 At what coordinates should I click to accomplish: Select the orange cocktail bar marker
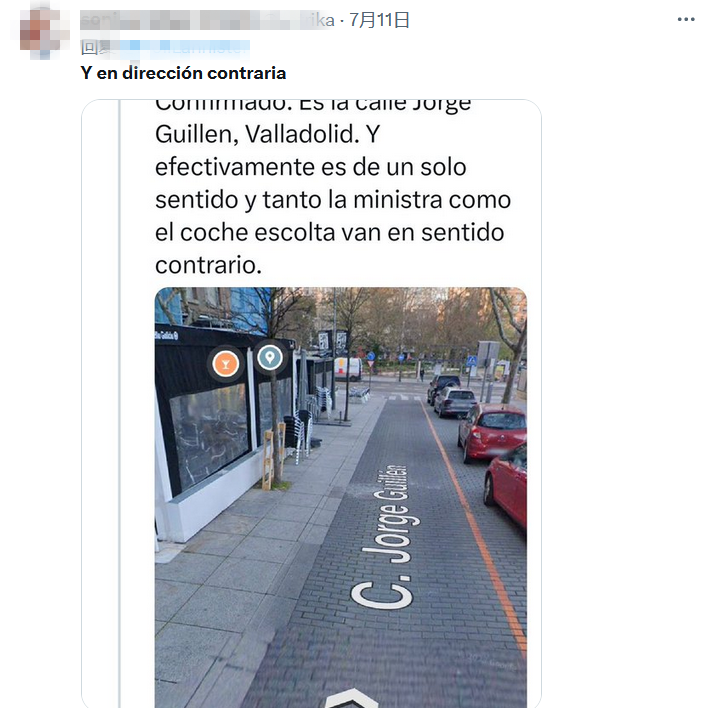point(225,364)
